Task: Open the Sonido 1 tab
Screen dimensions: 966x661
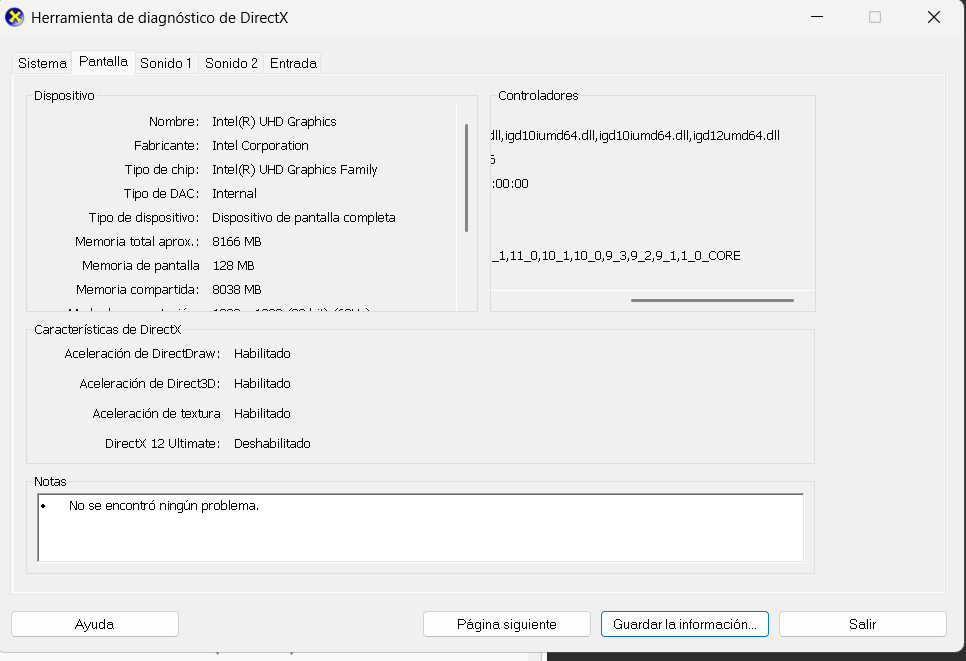Action: point(166,63)
